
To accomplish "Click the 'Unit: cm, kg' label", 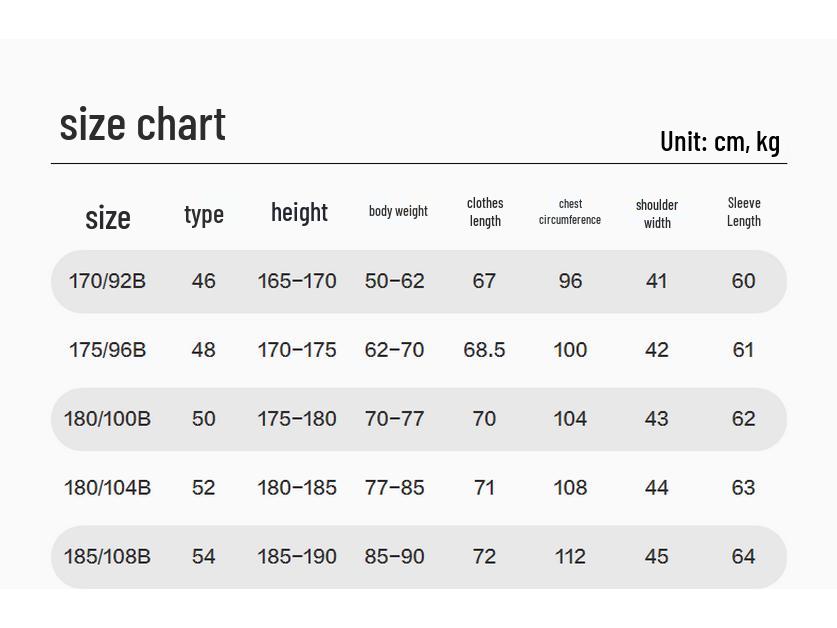I will pyautogui.click(x=719, y=142).
